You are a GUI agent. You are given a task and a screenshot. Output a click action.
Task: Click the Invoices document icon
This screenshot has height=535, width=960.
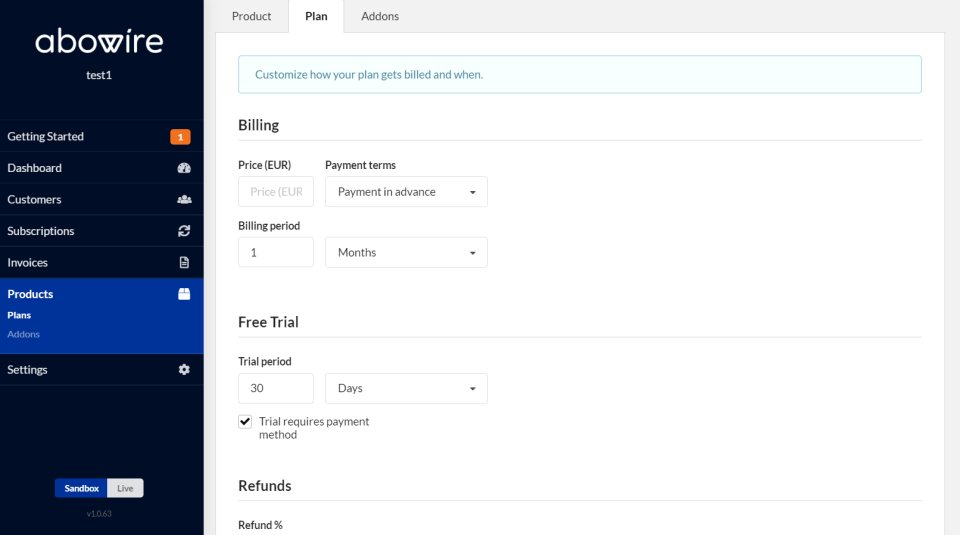pyautogui.click(x=184, y=263)
